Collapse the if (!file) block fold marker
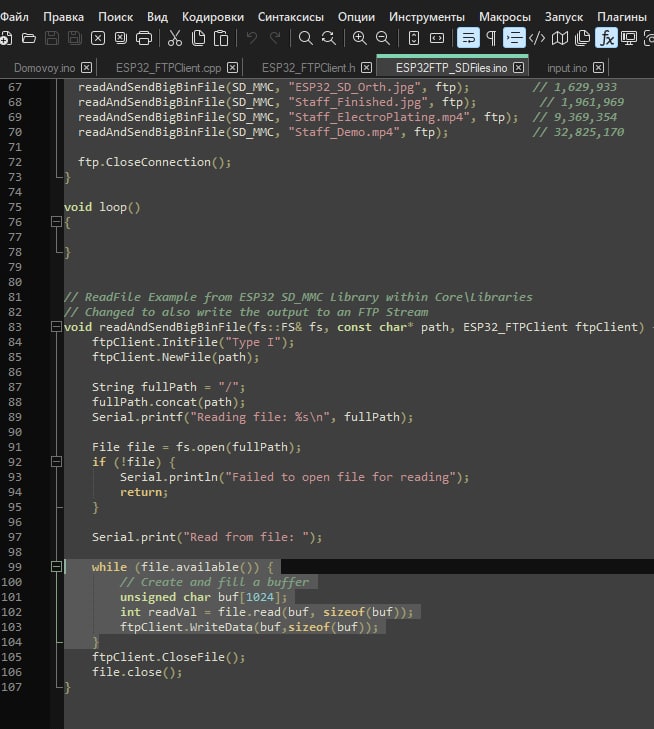654x729 pixels. (x=56, y=462)
